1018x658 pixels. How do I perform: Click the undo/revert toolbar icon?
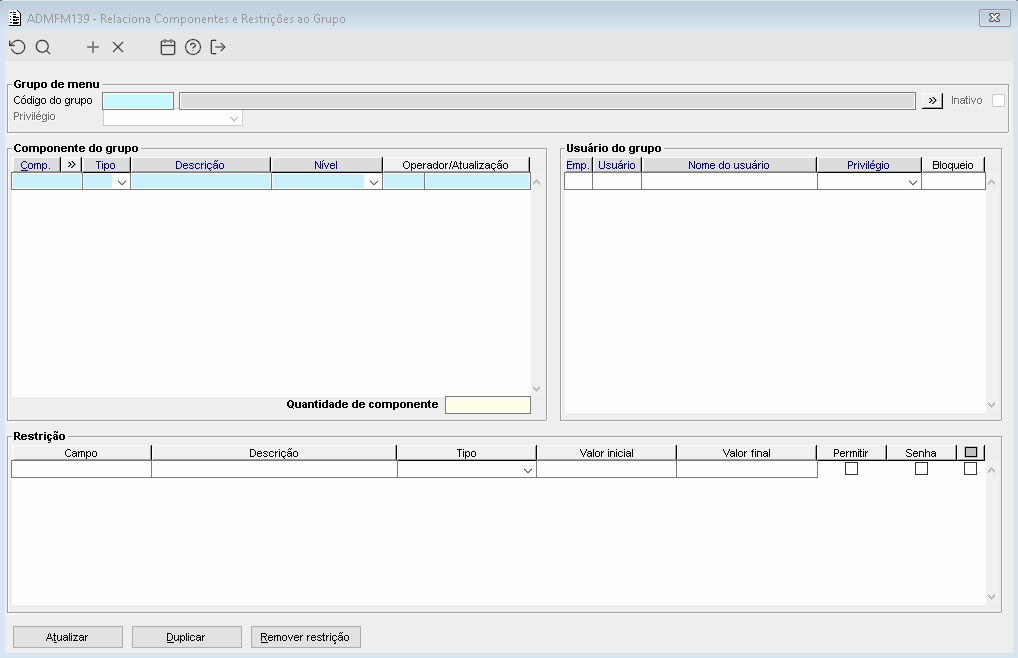click(x=18, y=47)
